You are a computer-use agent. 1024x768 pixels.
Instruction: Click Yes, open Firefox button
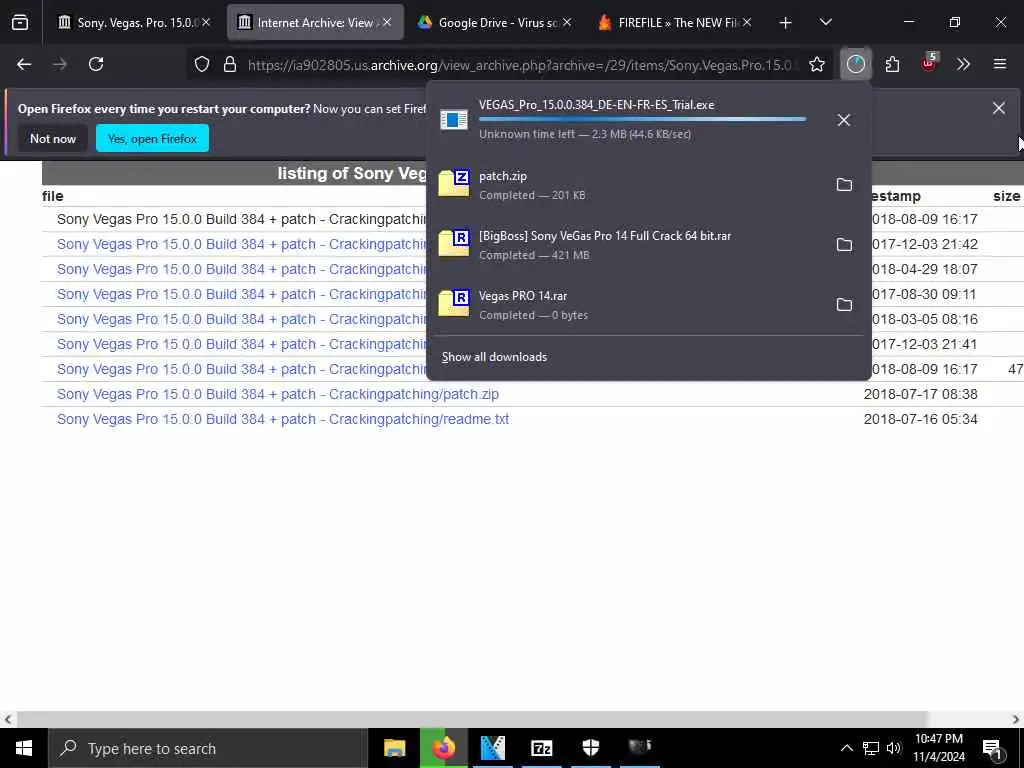pos(152,138)
